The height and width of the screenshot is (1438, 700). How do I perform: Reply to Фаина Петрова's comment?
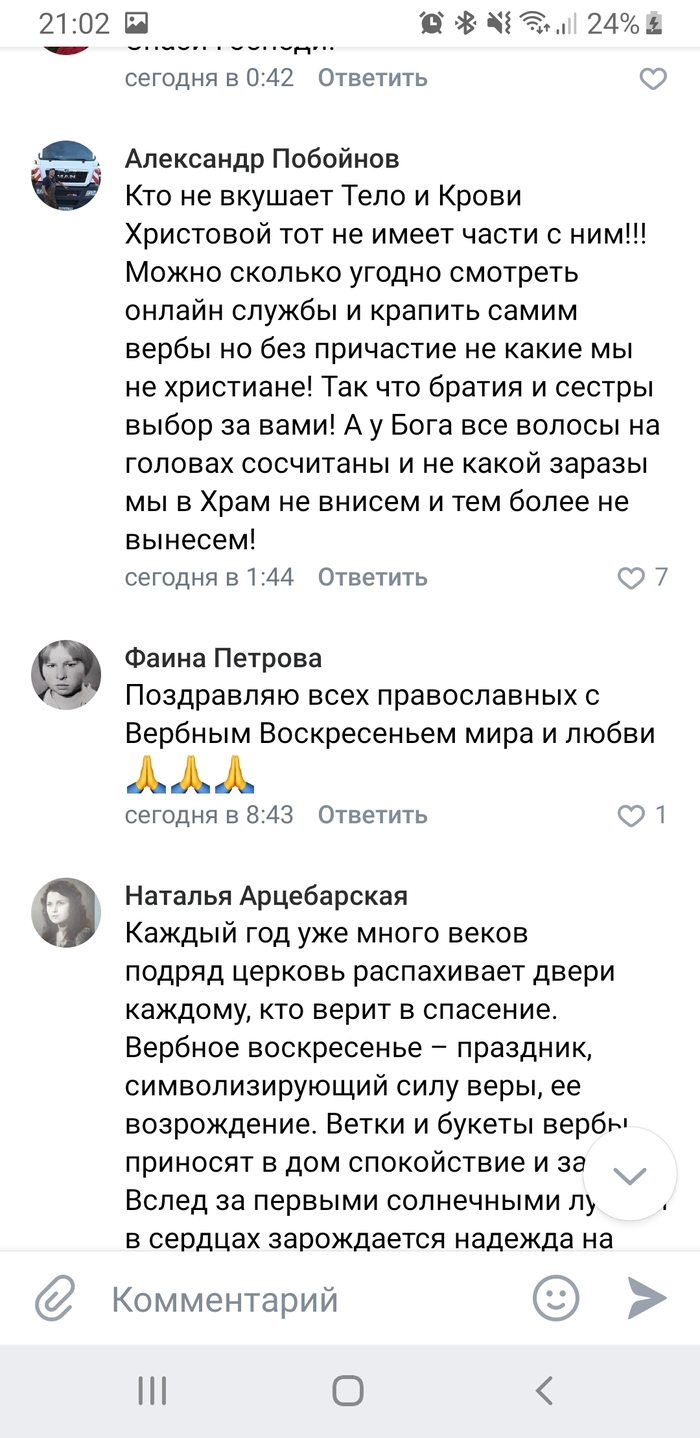click(x=372, y=815)
